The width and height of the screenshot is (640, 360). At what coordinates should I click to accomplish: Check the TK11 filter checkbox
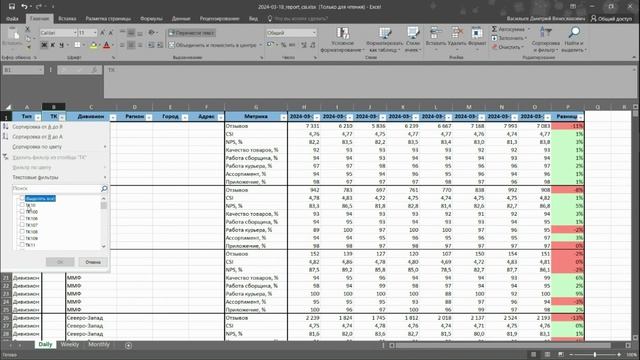(22, 244)
